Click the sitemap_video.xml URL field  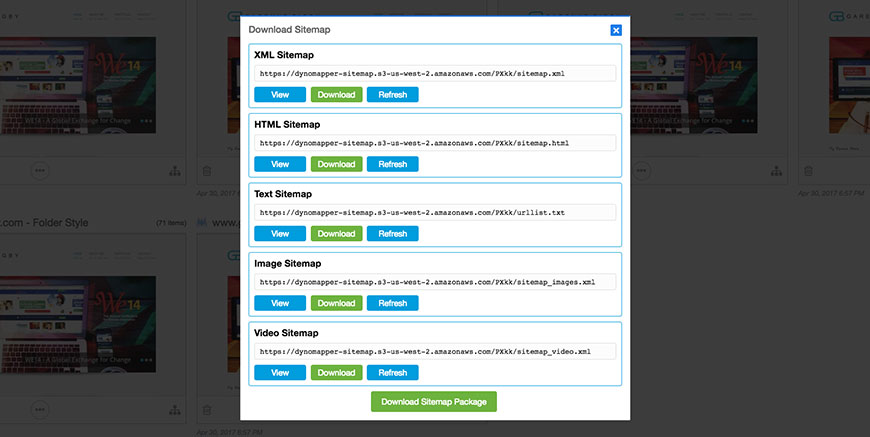[435, 351]
